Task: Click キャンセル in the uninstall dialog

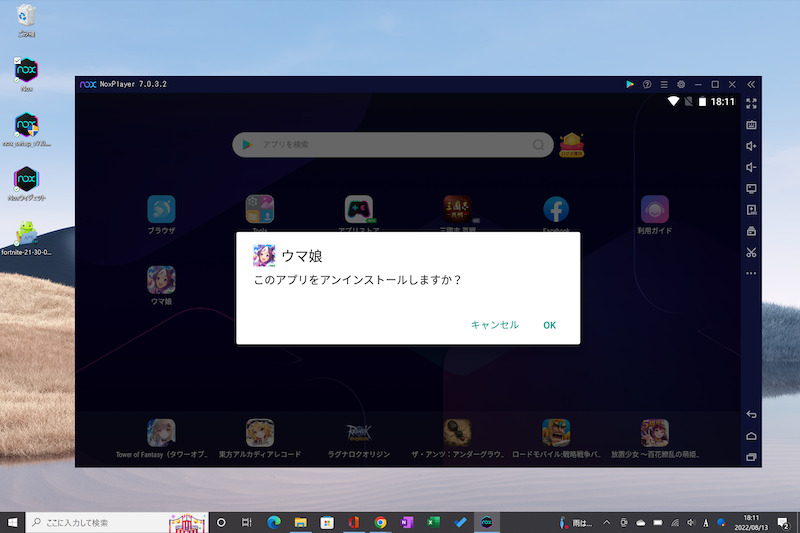Action: [x=494, y=325]
